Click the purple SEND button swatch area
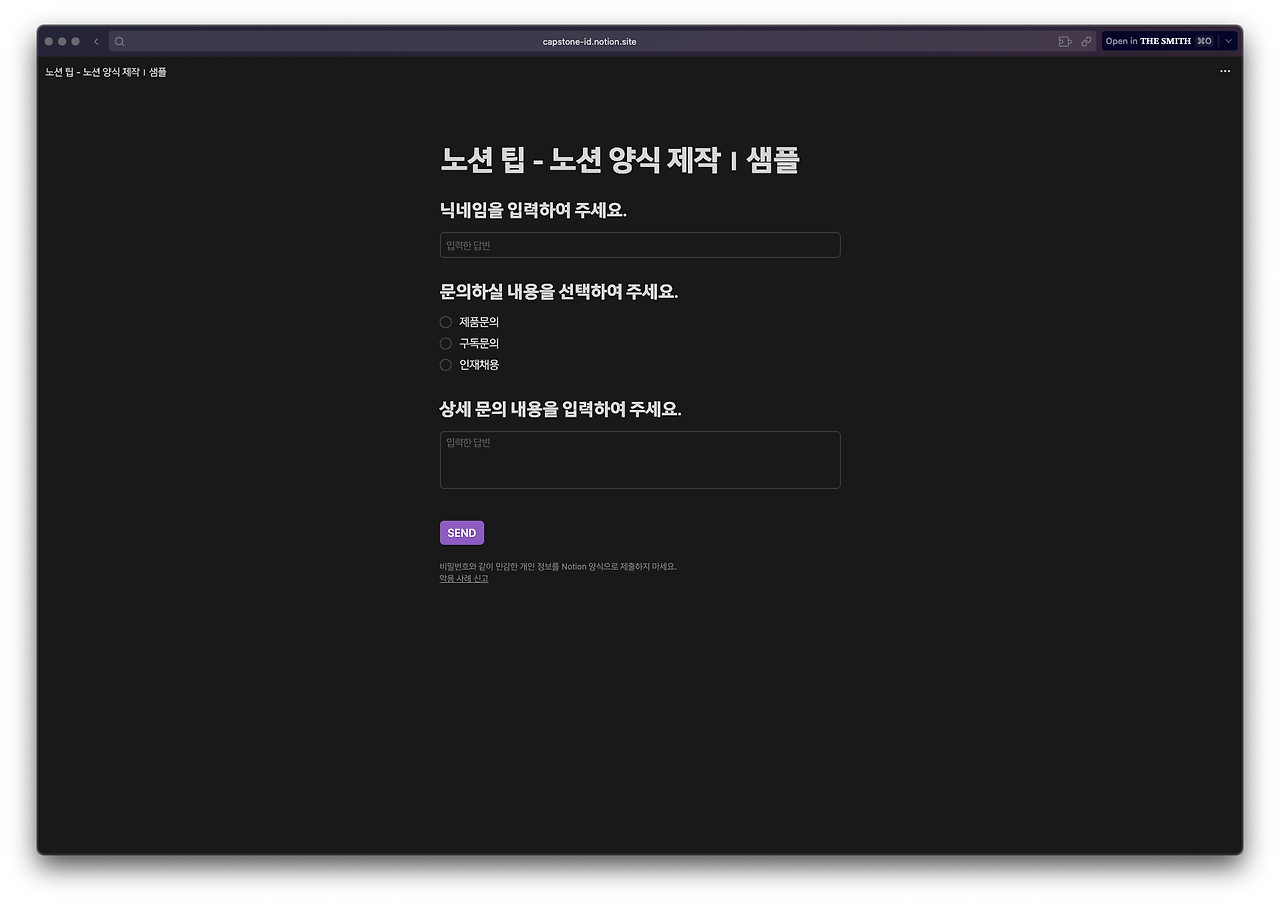1280x904 pixels. [x=461, y=533]
